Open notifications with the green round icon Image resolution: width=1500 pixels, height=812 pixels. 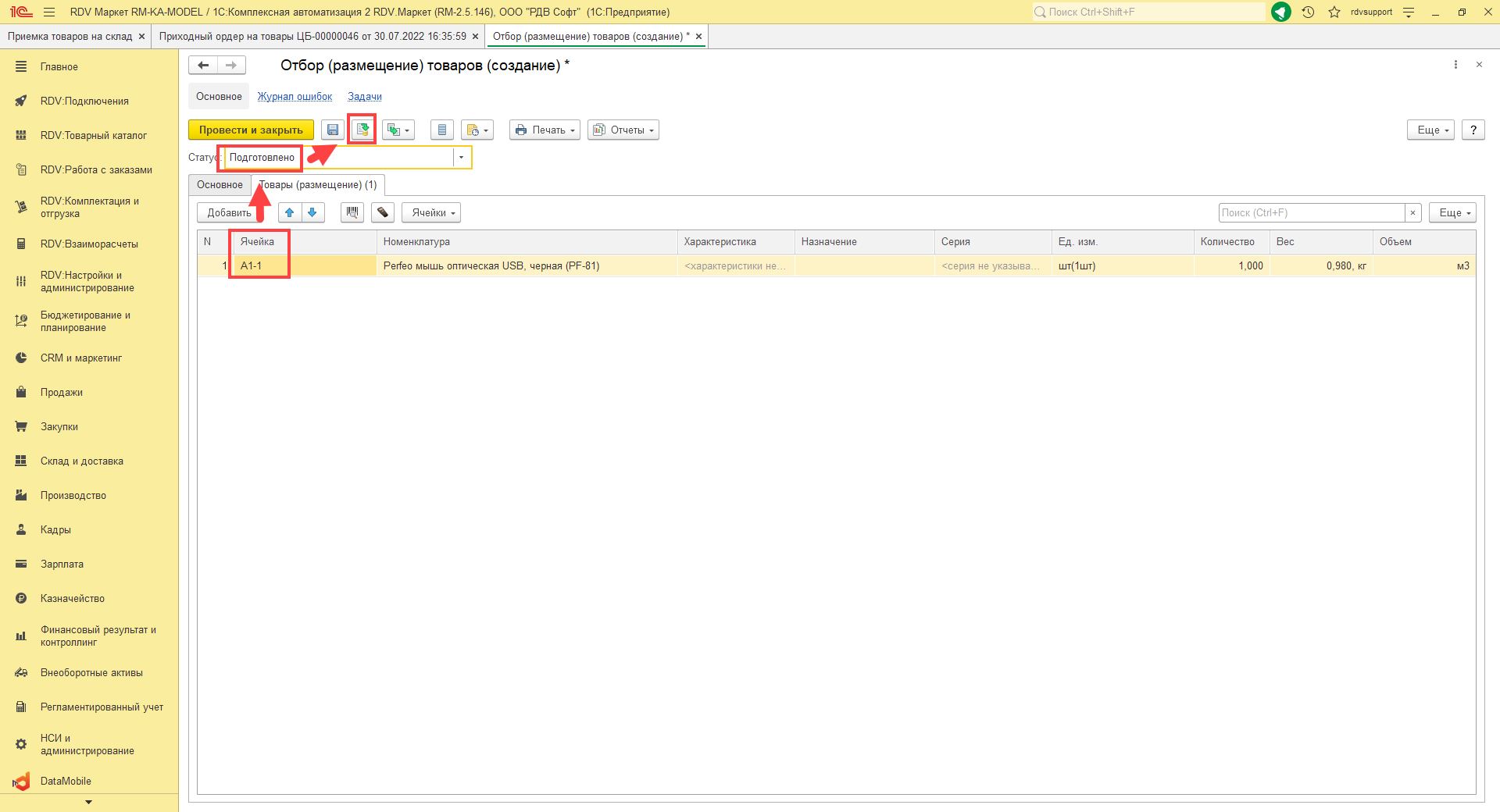pos(1281,12)
